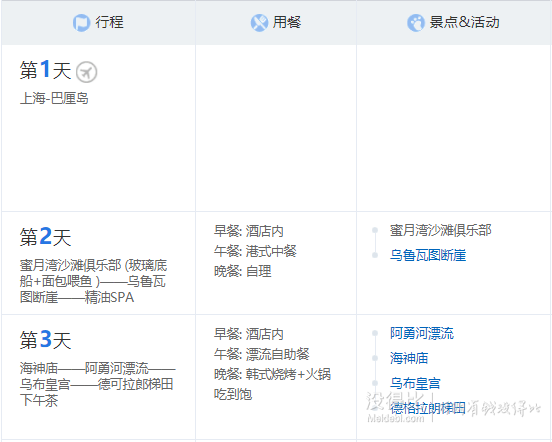The image size is (552, 442).
Task: Click the timeline dot beside 海神庙
Action: pyautogui.click(x=375, y=358)
